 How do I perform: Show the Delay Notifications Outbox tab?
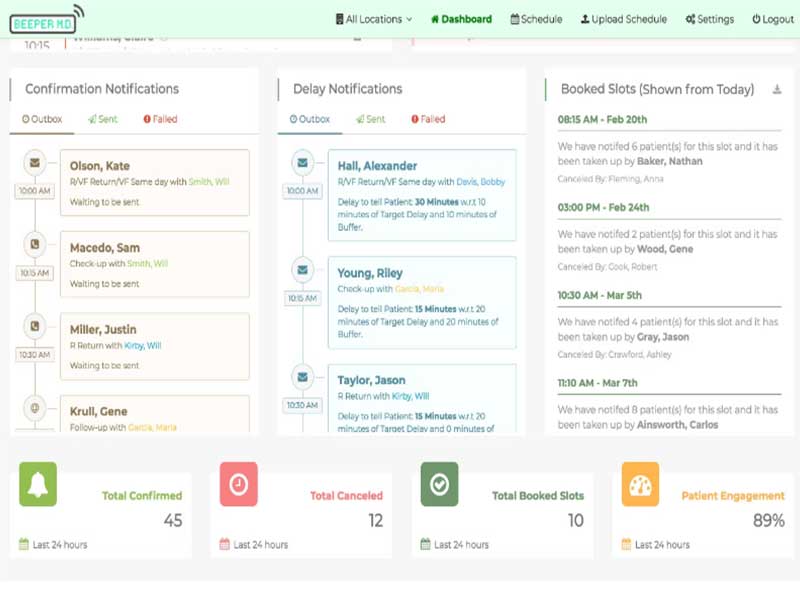point(310,119)
